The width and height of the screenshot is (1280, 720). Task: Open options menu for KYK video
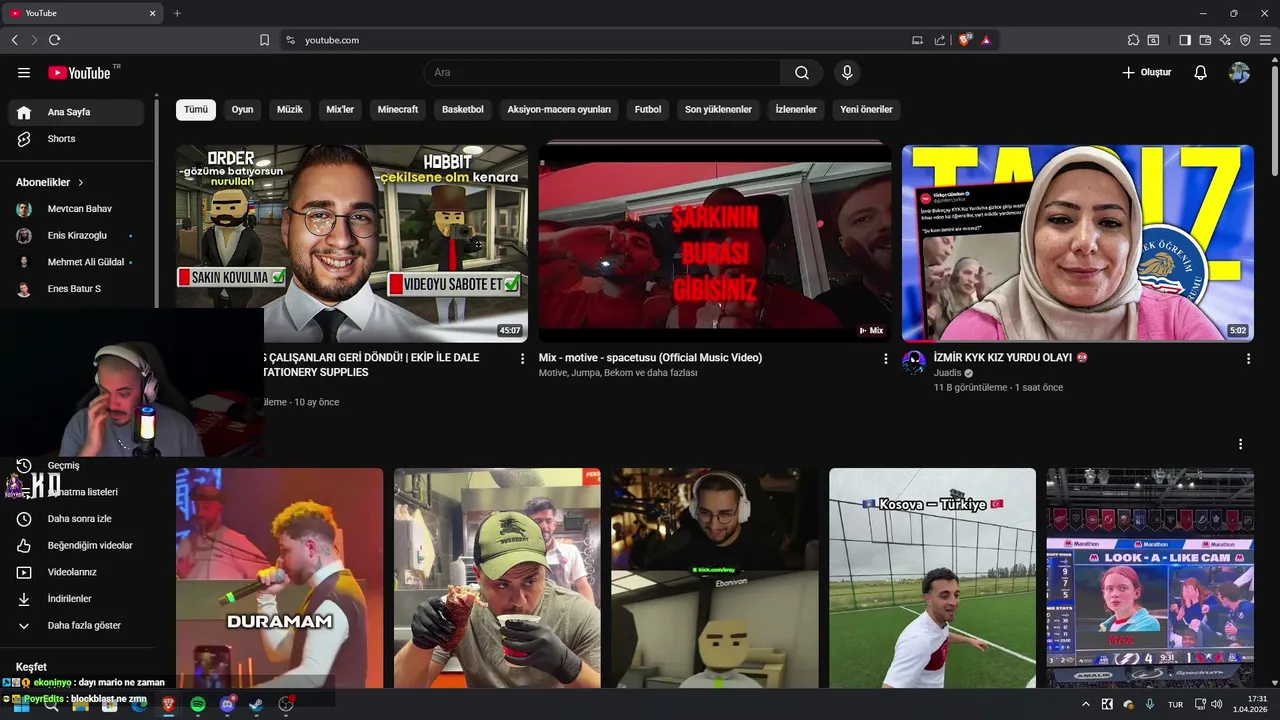1248,359
